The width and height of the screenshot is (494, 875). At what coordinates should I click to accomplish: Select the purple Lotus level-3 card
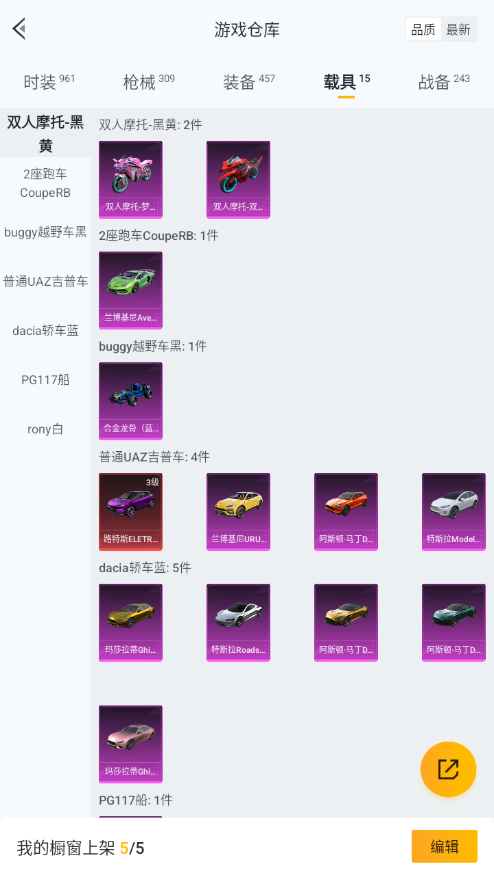131,512
